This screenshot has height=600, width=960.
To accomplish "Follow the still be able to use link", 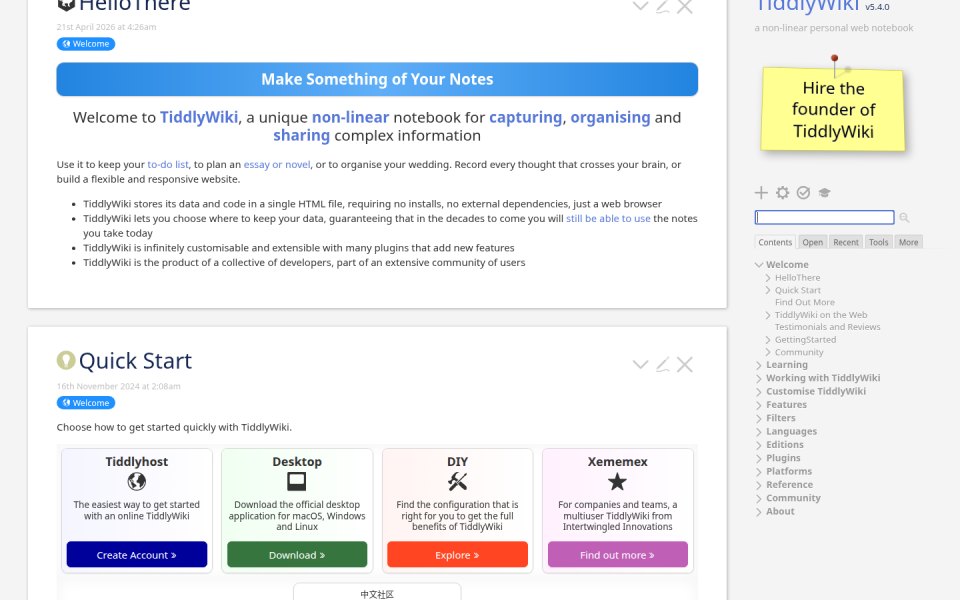I will [608, 219].
